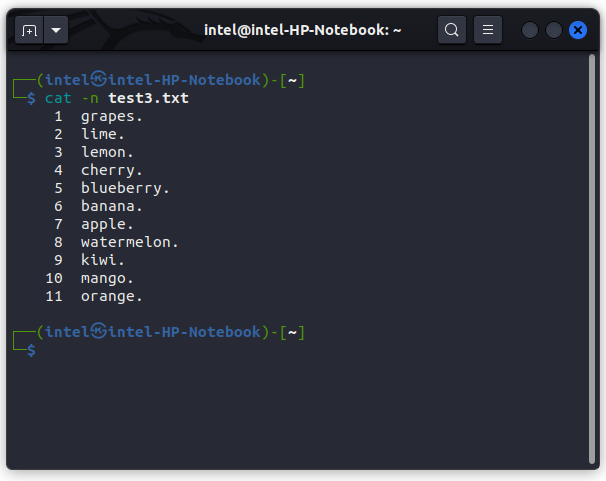606x481 pixels.
Task: Open the terminal search magnifier
Action: pyautogui.click(x=451, y=30)
